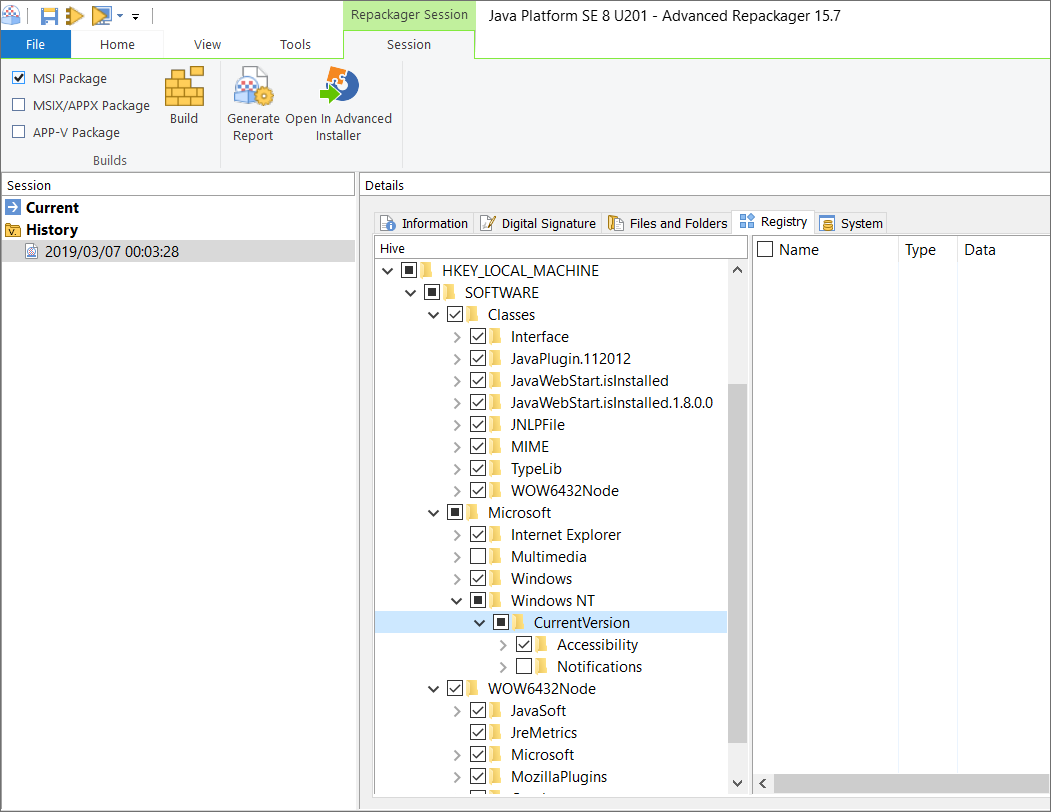Screen dimensions: 1051x812
Task: Enable the APP-V Package checkbox
Action: [19, 131]
